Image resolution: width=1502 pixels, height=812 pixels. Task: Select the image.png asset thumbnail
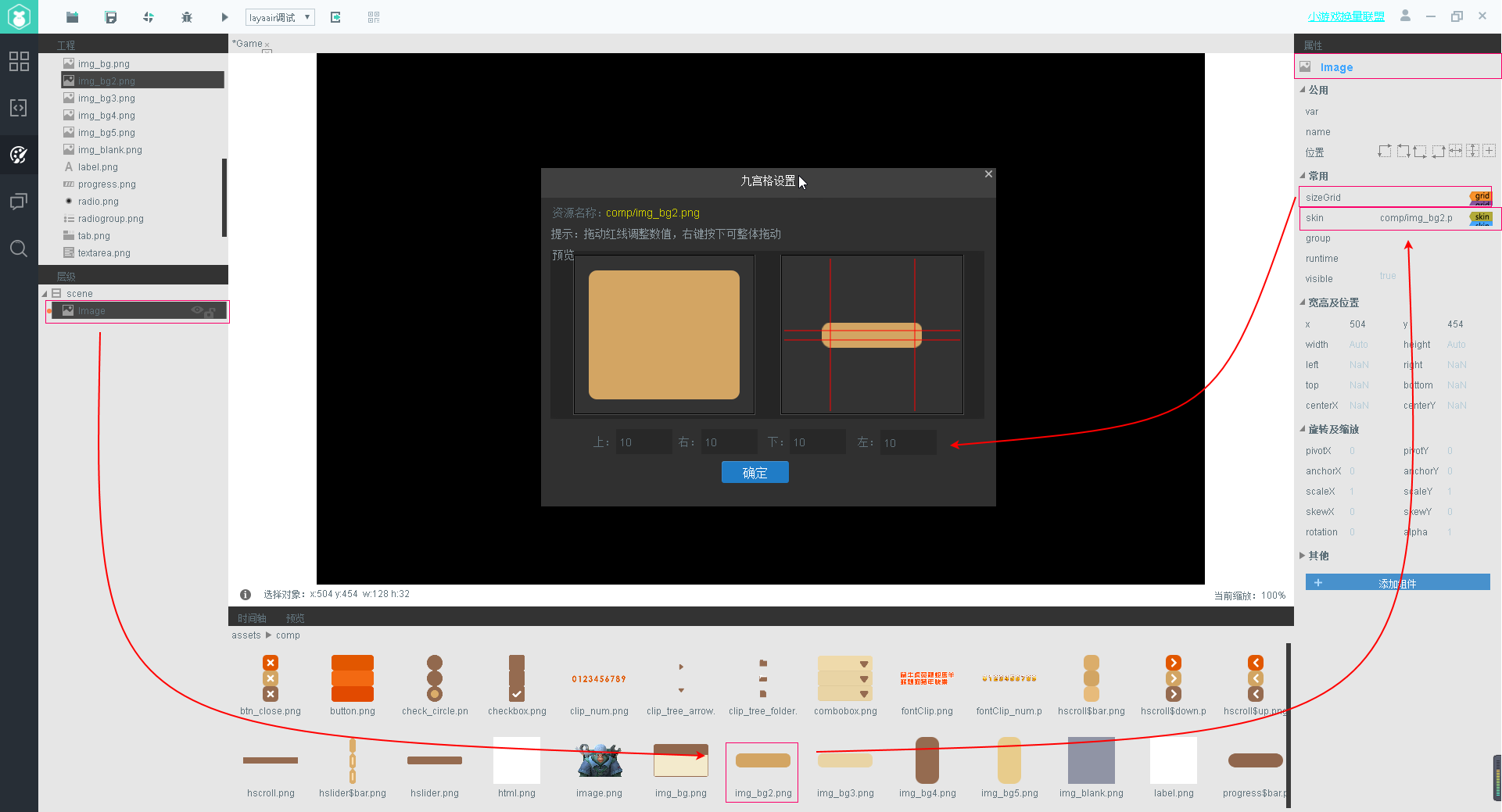tap(599, 769)
